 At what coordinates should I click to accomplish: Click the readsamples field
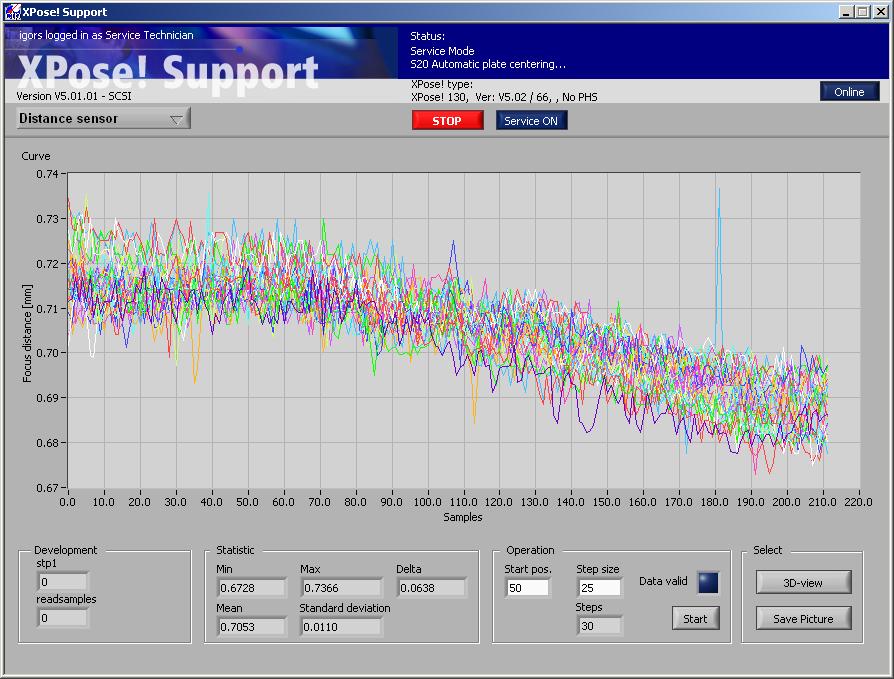click(x=63, y=618)
